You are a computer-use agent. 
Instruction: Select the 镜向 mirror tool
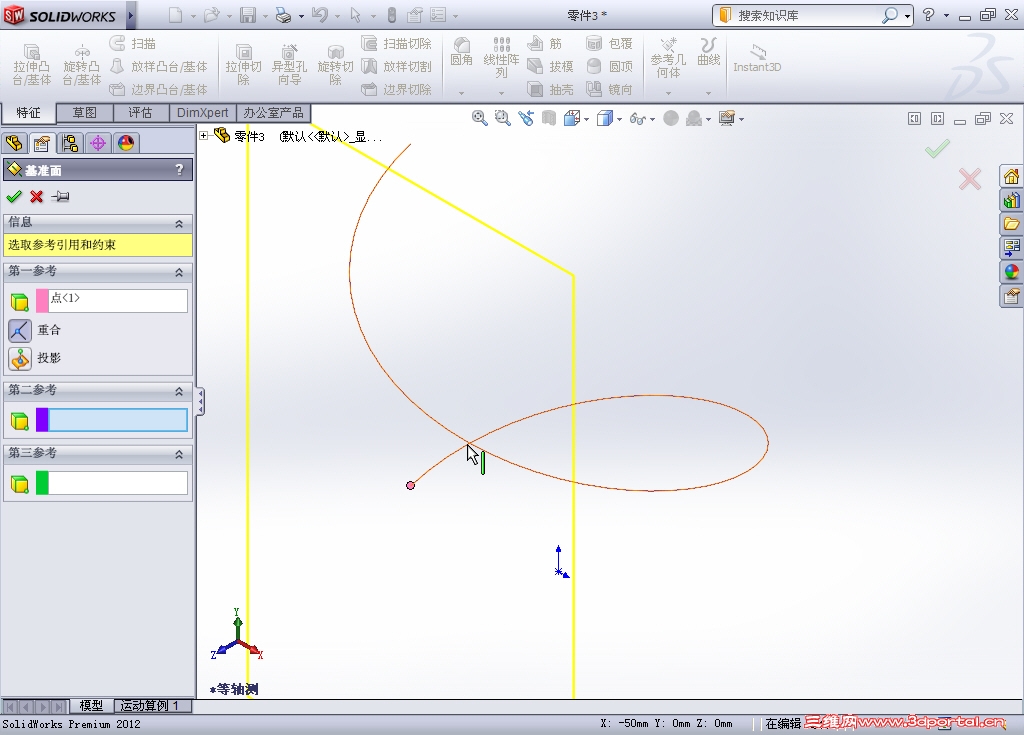click(609, 89)
